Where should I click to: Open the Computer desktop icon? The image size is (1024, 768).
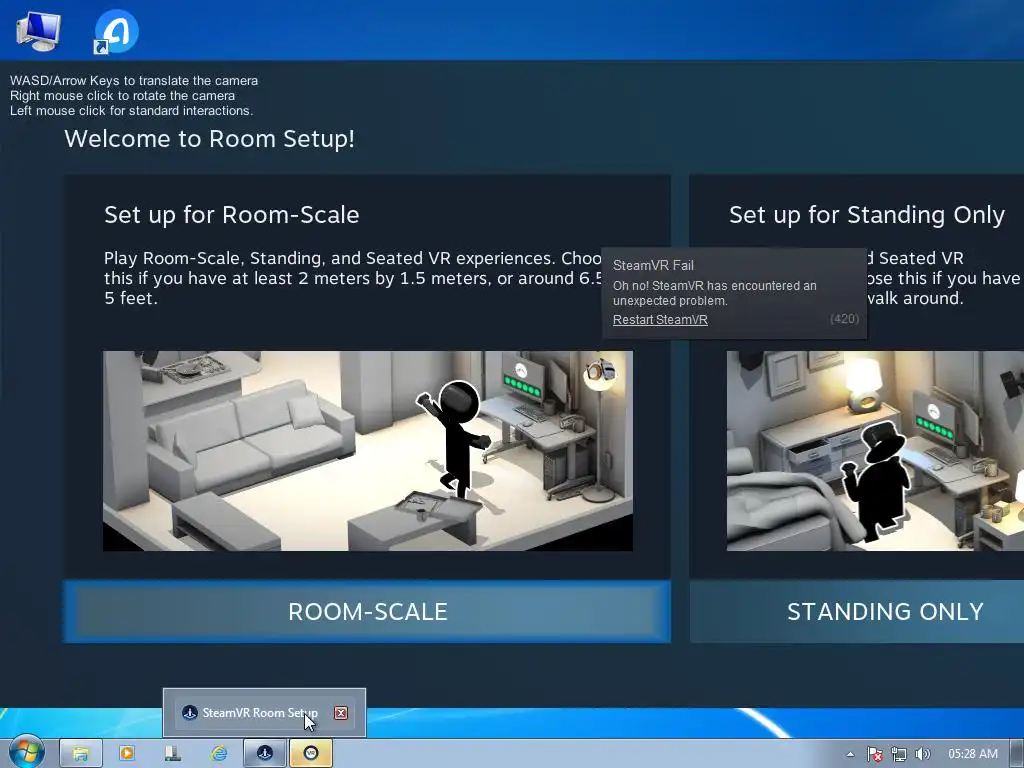pos(38,31)
